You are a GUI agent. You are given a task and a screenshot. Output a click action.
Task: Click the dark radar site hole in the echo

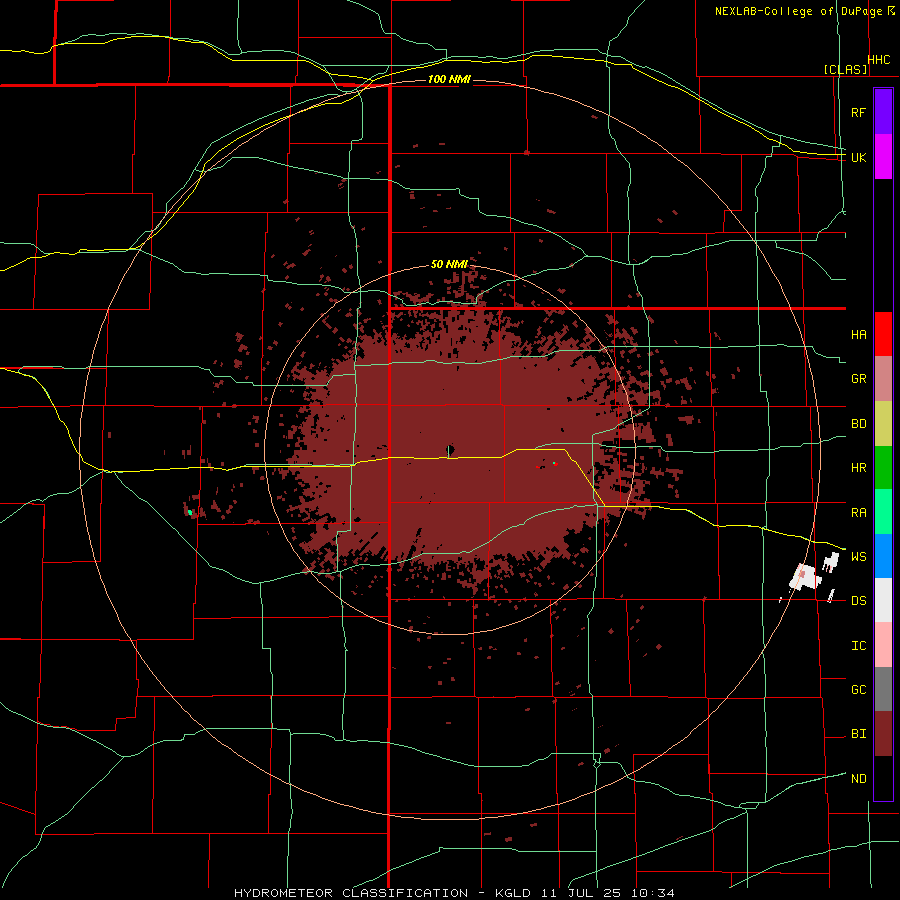(x=451, y=449)
